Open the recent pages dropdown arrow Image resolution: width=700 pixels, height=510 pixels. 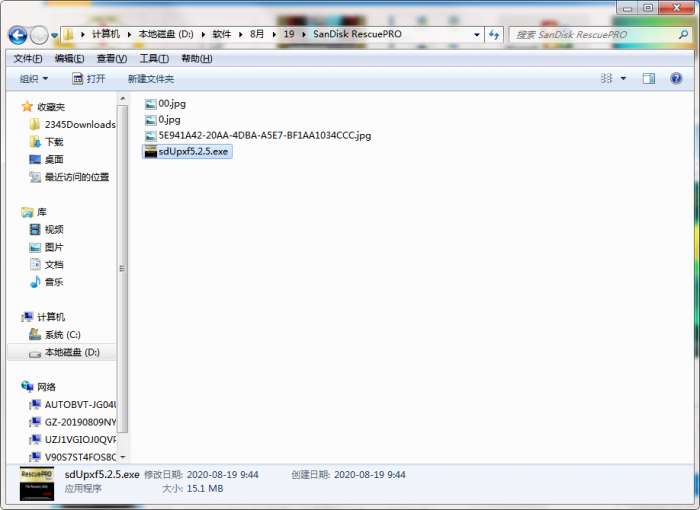click(x=54, y=35)
